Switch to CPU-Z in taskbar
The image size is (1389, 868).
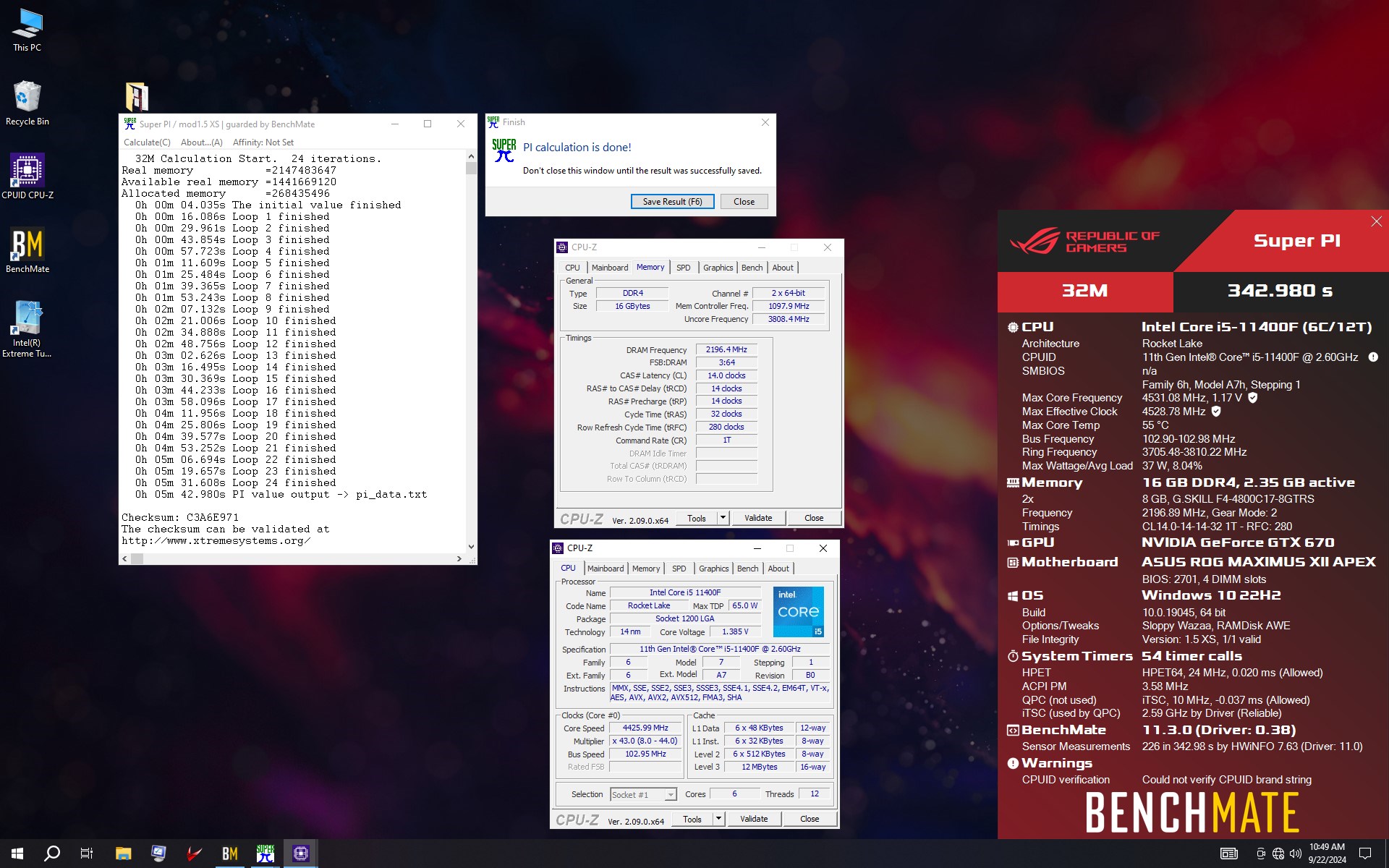point(300,854)
